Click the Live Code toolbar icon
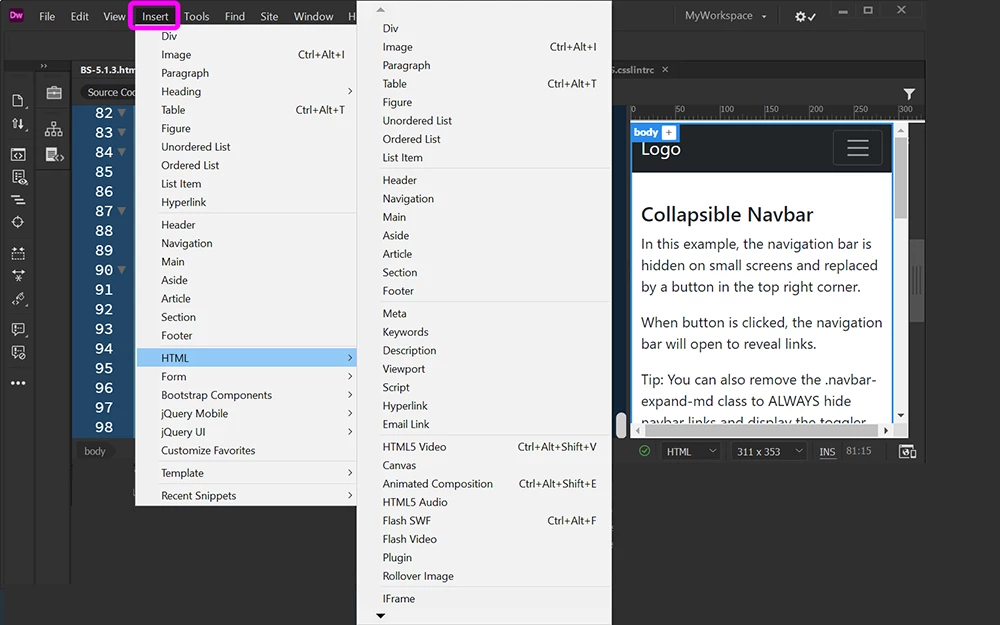This screenshot has height=625, width=1000. tap(18, 155)
